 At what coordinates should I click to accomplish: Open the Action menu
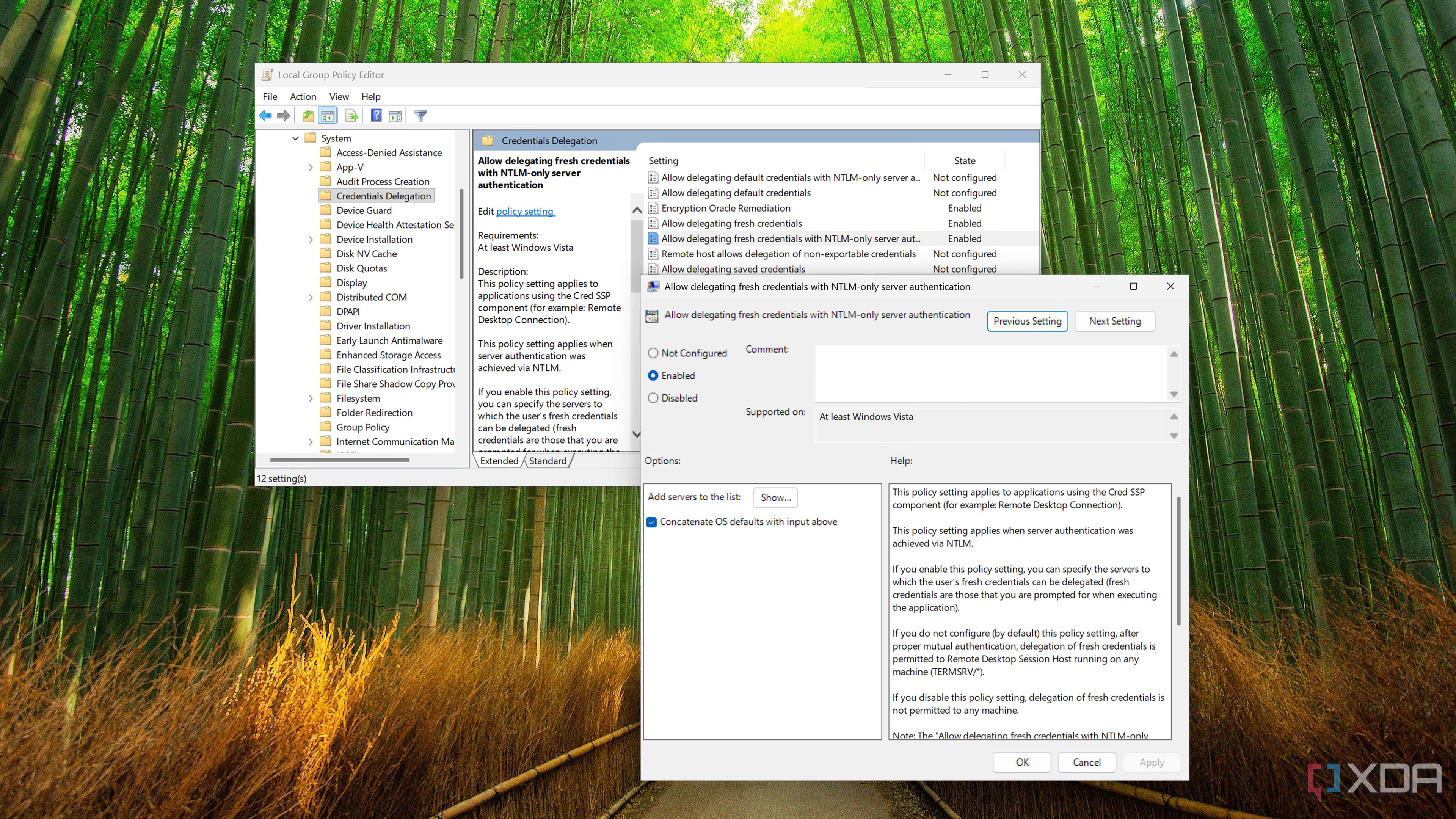[303, 97]
